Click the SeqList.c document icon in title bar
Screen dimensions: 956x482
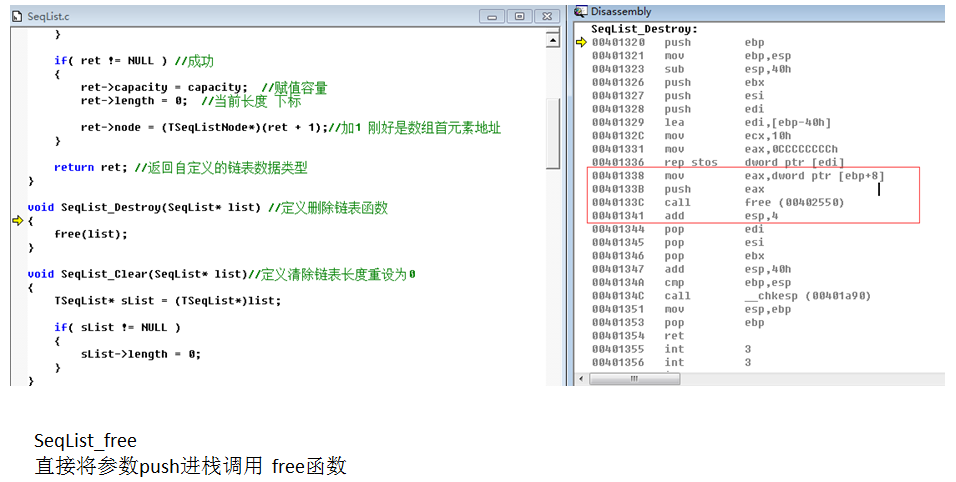18,16
